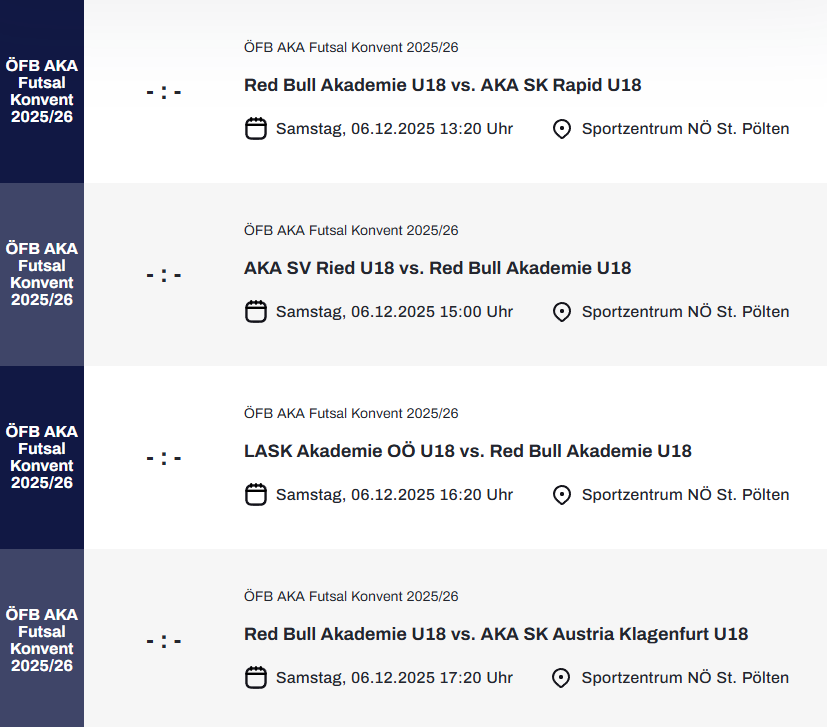This screenshot has width=827, height=727.
Task: Open Red Bull vs. Austria Klagenfurt match
Action: point(495,634)
